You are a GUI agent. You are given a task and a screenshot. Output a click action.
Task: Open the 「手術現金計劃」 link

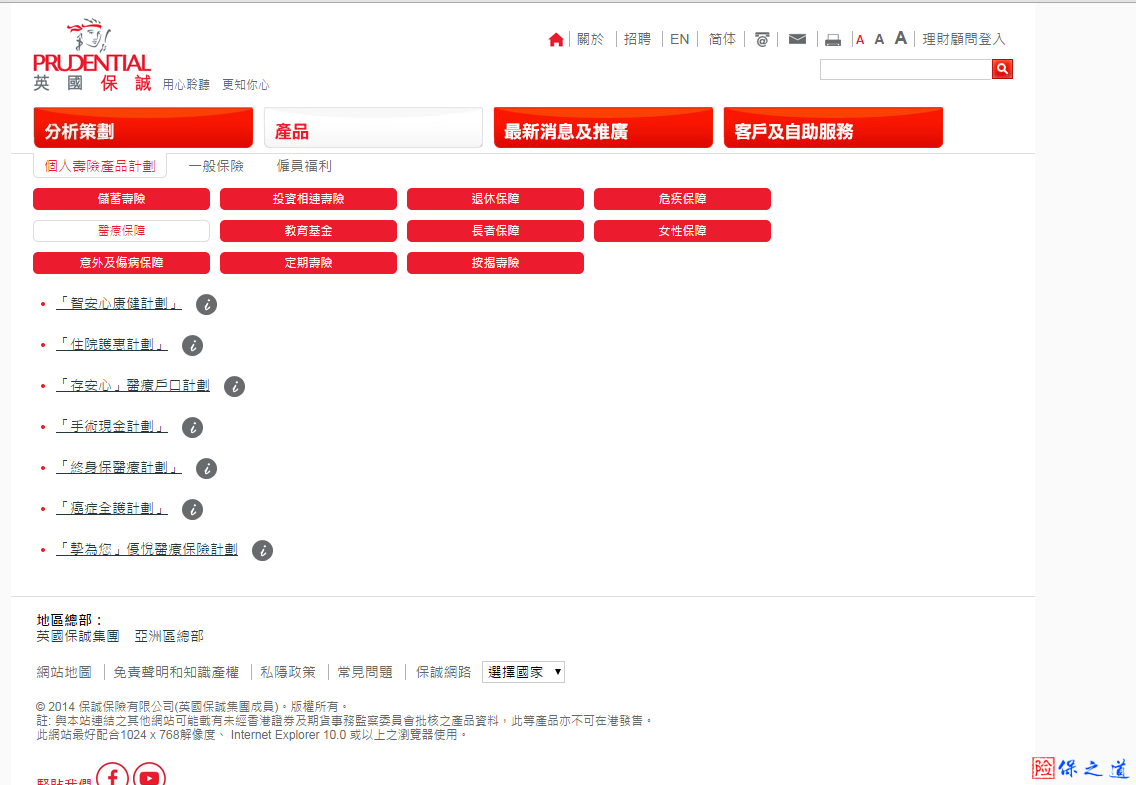tap(112, 427)
